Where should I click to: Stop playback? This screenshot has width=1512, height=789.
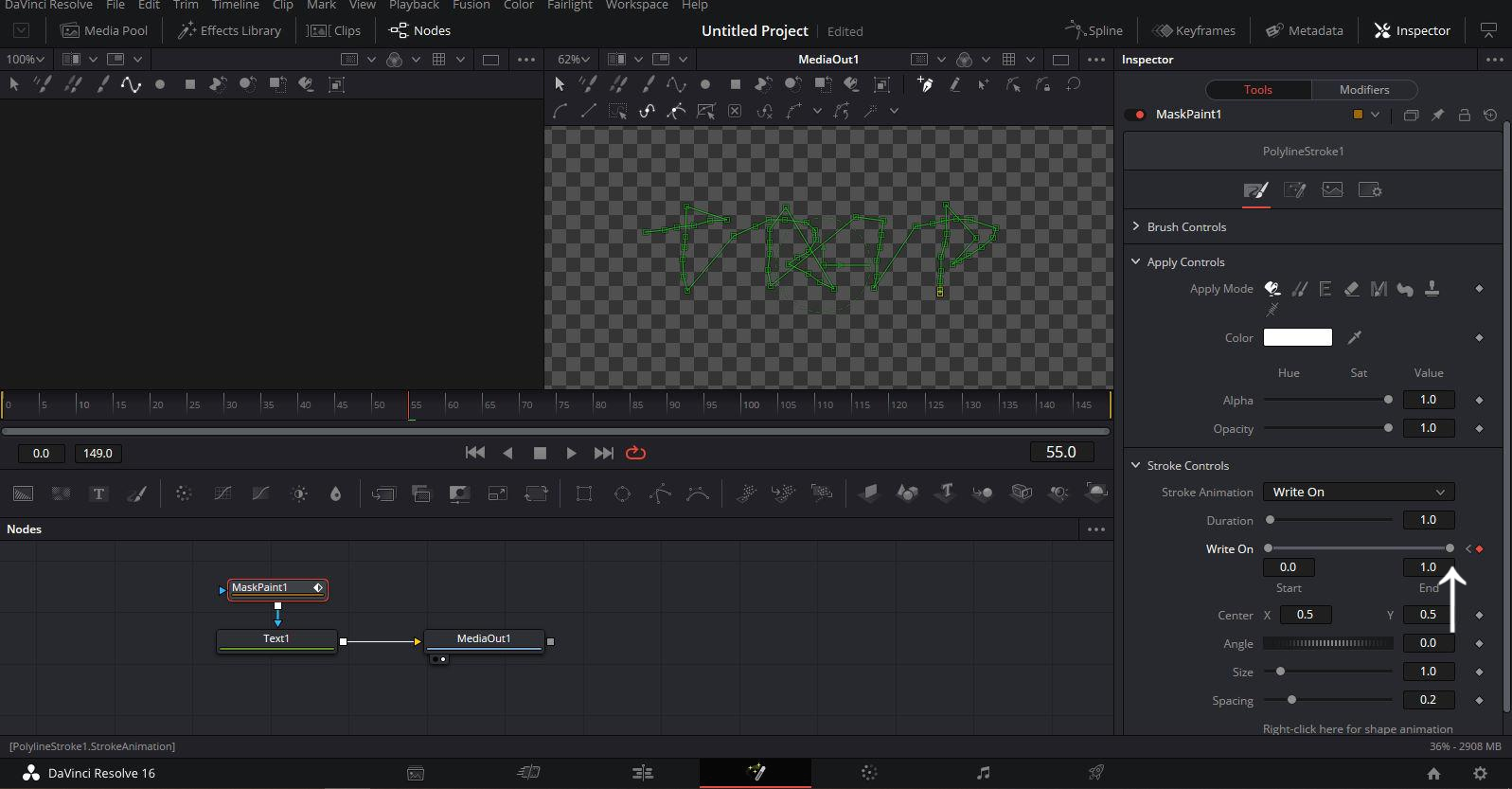tap(540, 453)
